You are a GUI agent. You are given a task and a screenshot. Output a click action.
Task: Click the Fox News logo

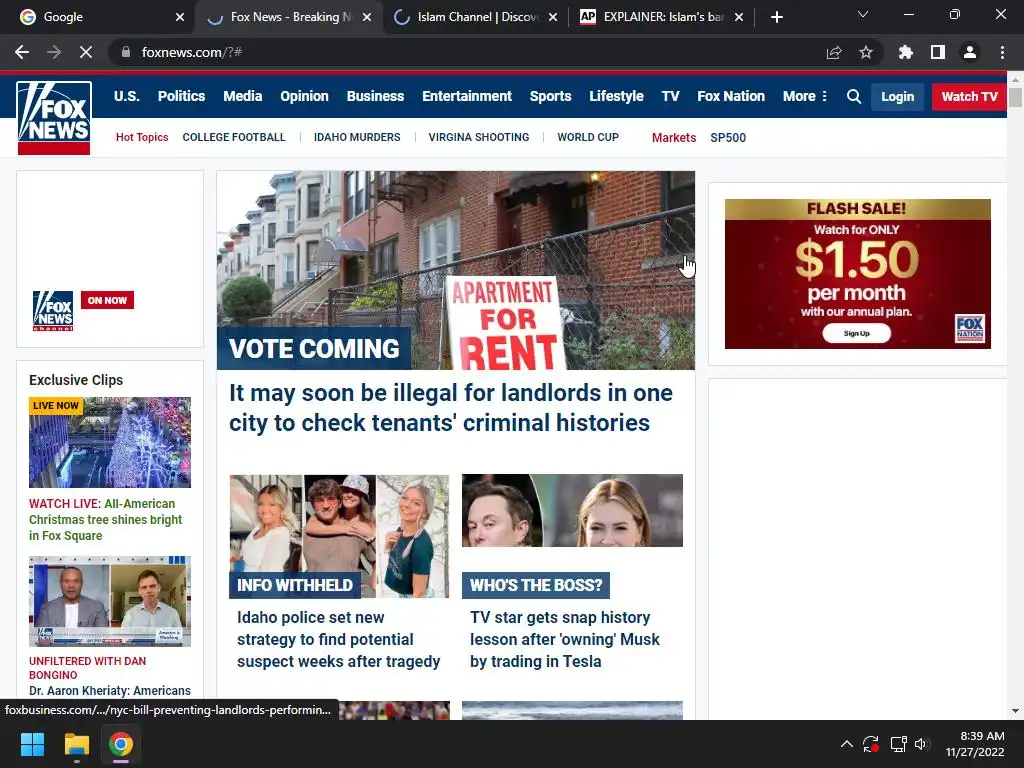tap(54, 118)
